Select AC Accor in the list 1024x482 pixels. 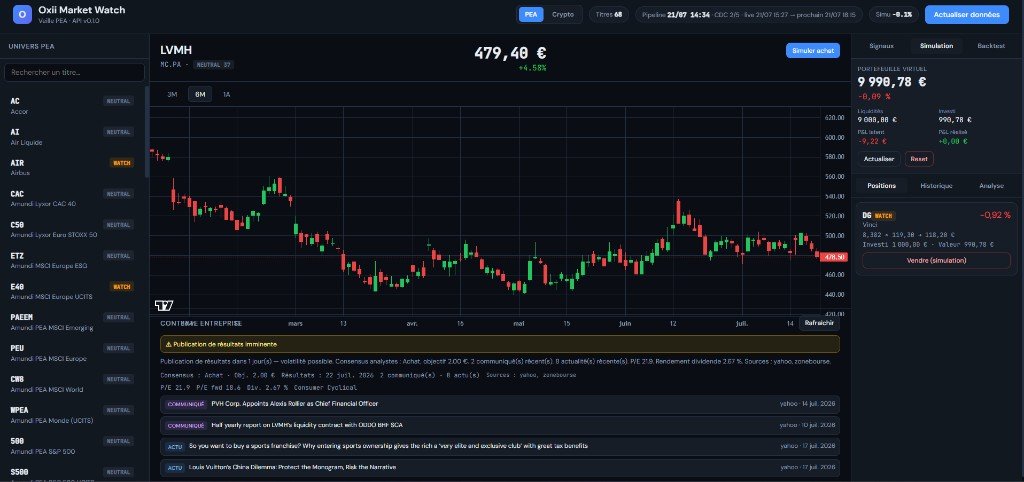point(72,106)
